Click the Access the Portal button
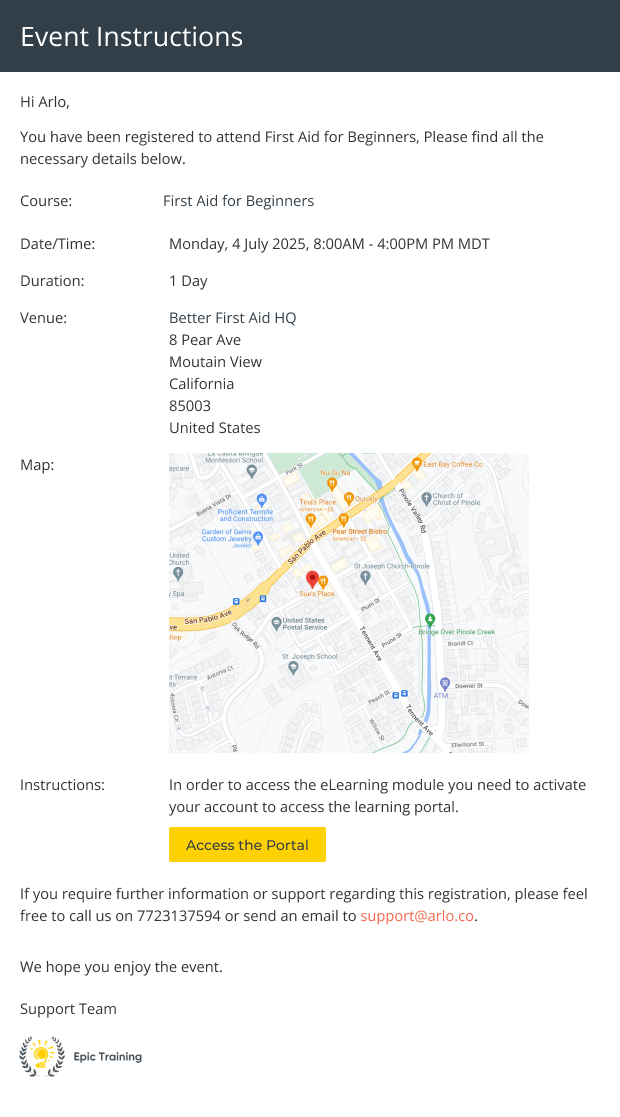Viewport: 620px width, 1117px height. point(247,845)
